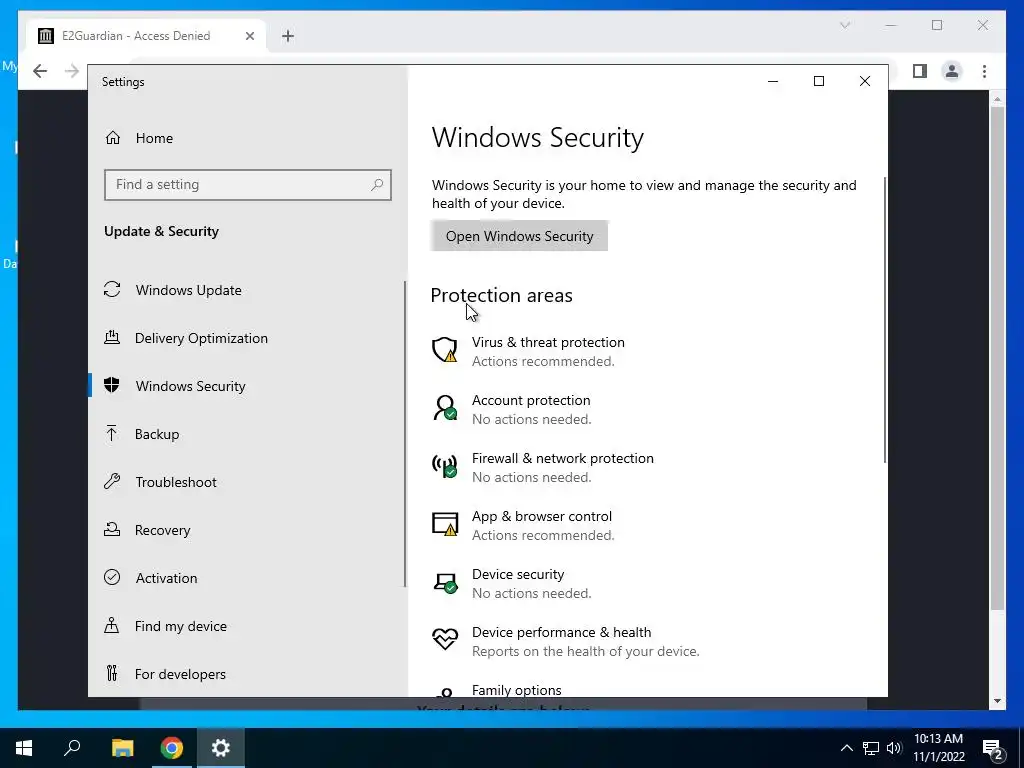Click the Settings content vertical scrollbar
The height and width of the screenshot is (768, 1024).
(885, 320)
